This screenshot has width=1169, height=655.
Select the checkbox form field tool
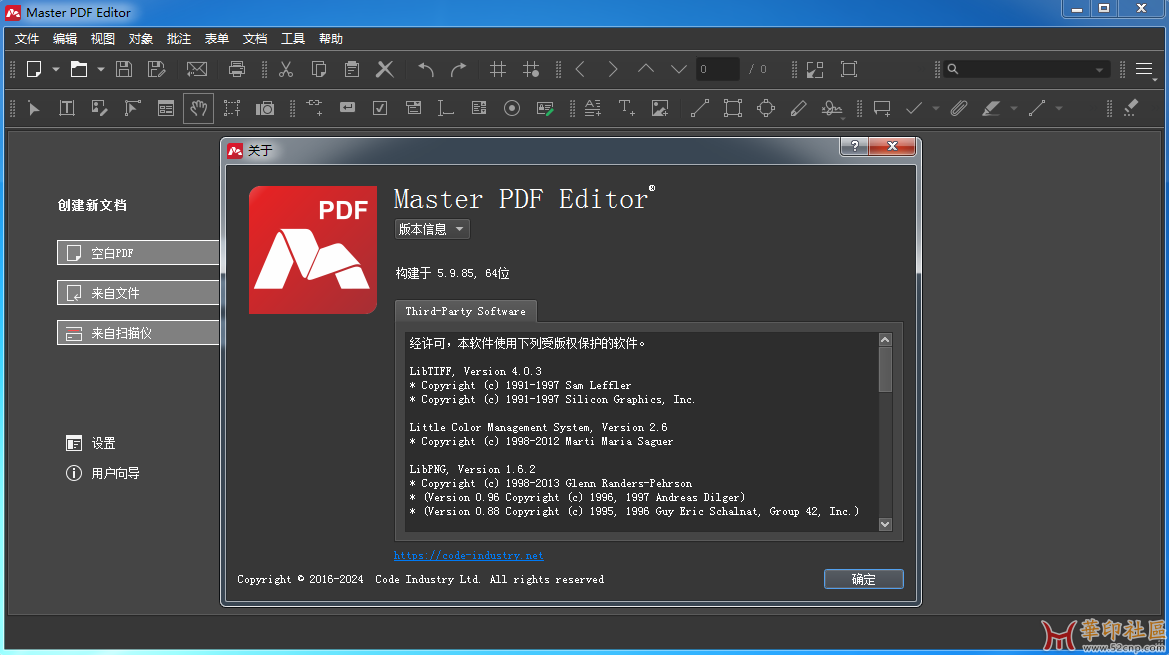[380, 108]
